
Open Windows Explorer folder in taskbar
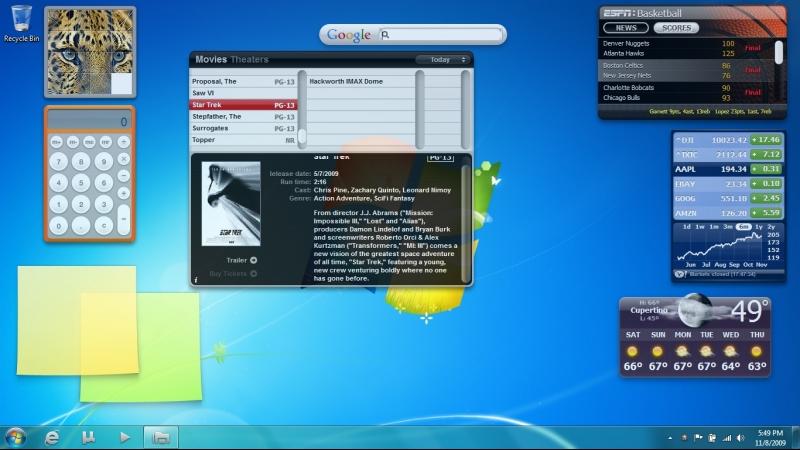point(159,437)
